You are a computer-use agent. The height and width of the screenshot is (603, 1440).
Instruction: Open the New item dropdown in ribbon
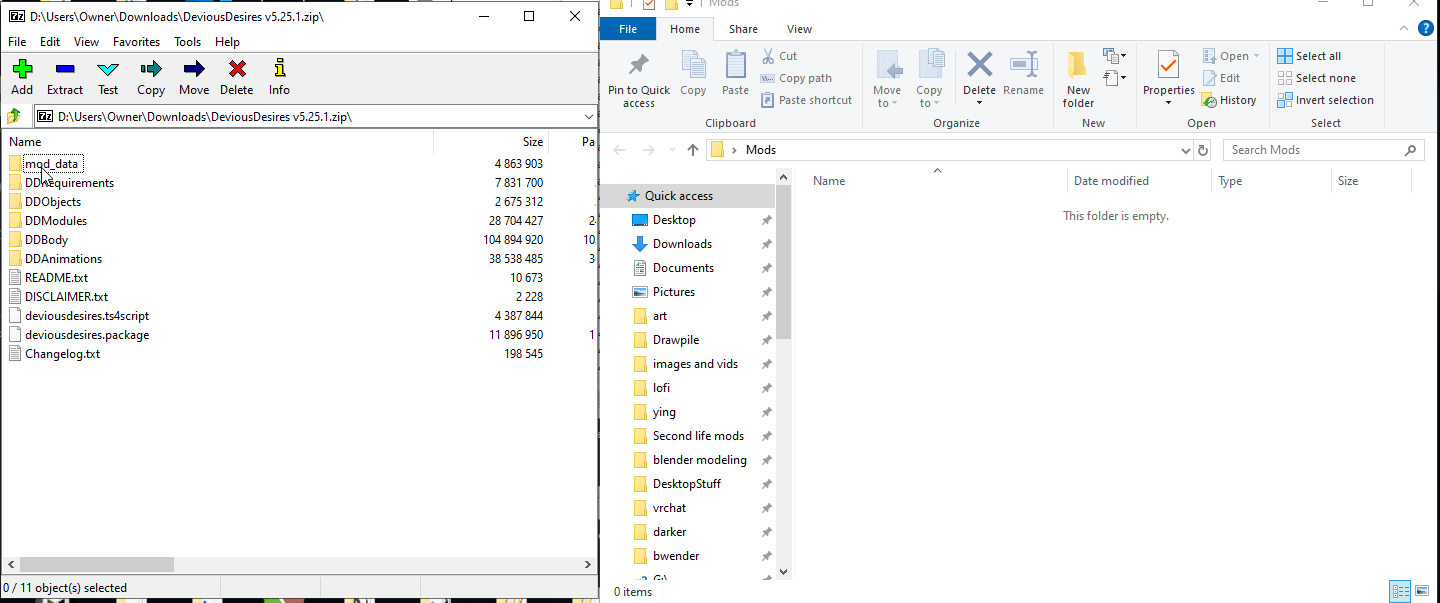(x=1114, y=56)
